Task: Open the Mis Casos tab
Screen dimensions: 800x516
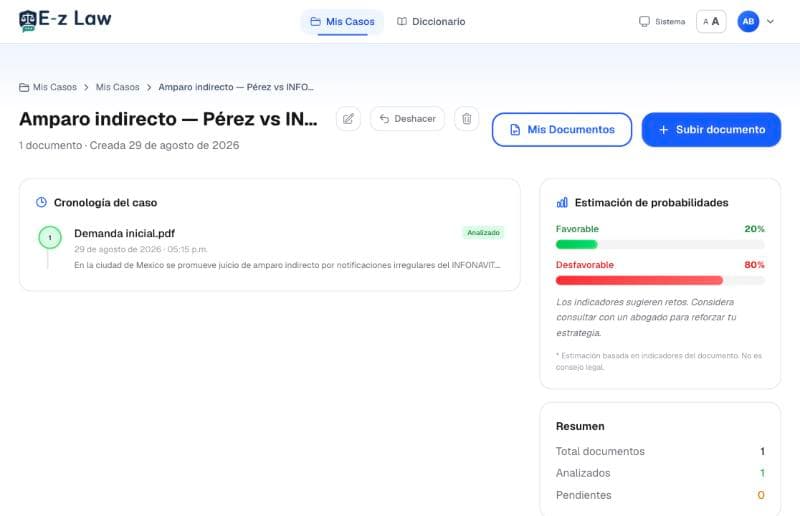Action: (x=342, y=22)
